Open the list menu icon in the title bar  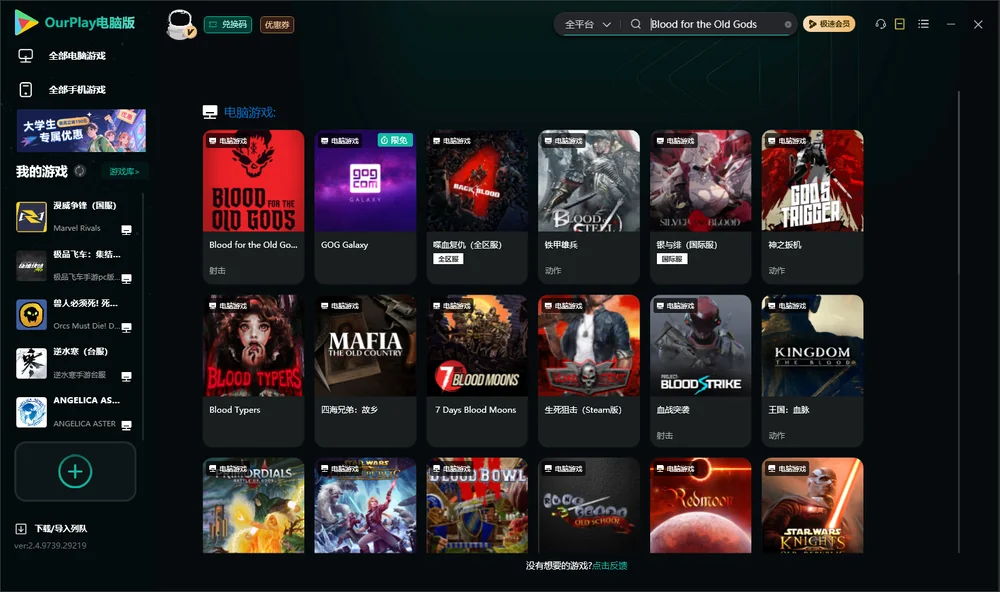923,24
